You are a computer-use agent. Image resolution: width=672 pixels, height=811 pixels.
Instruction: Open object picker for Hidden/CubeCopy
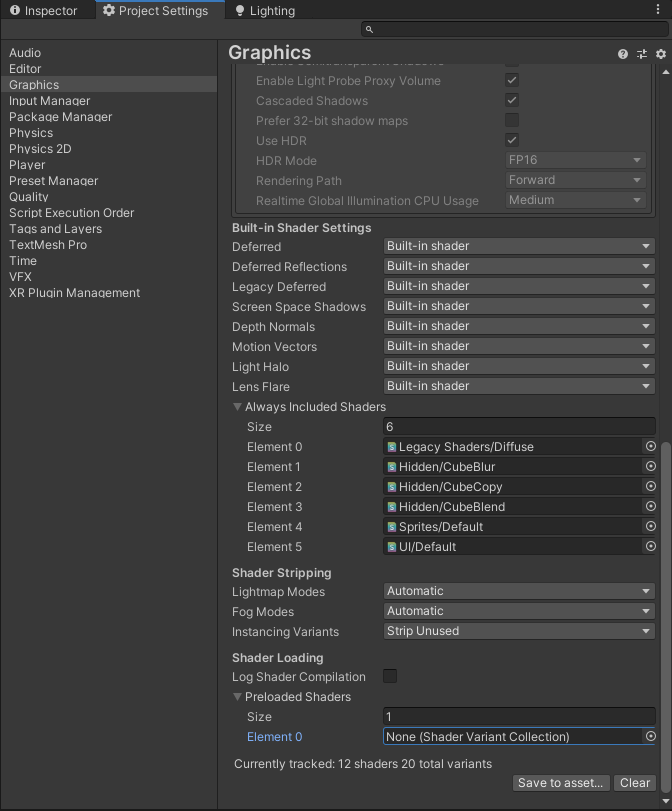coord(651,486)
